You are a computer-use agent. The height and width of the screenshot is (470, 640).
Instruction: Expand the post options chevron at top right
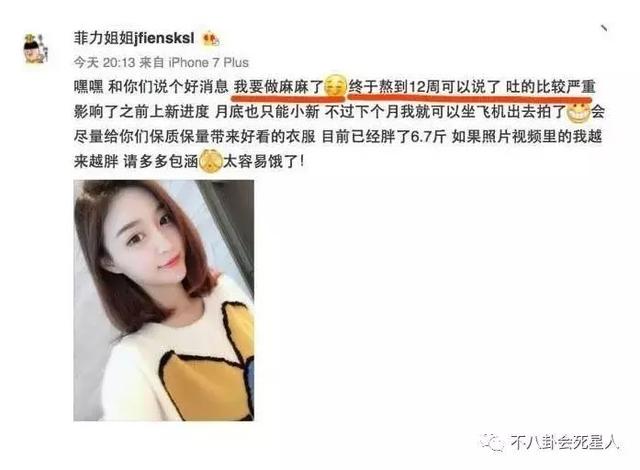[604, 29]
